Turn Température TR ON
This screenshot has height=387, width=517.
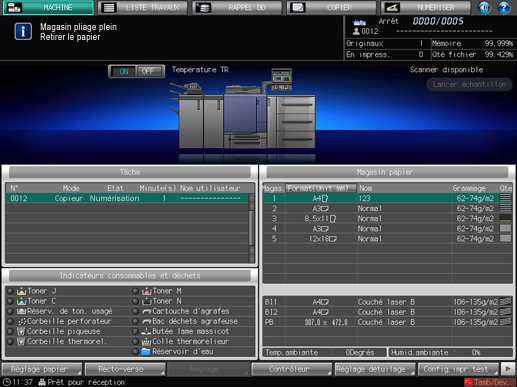click(123, 71)
